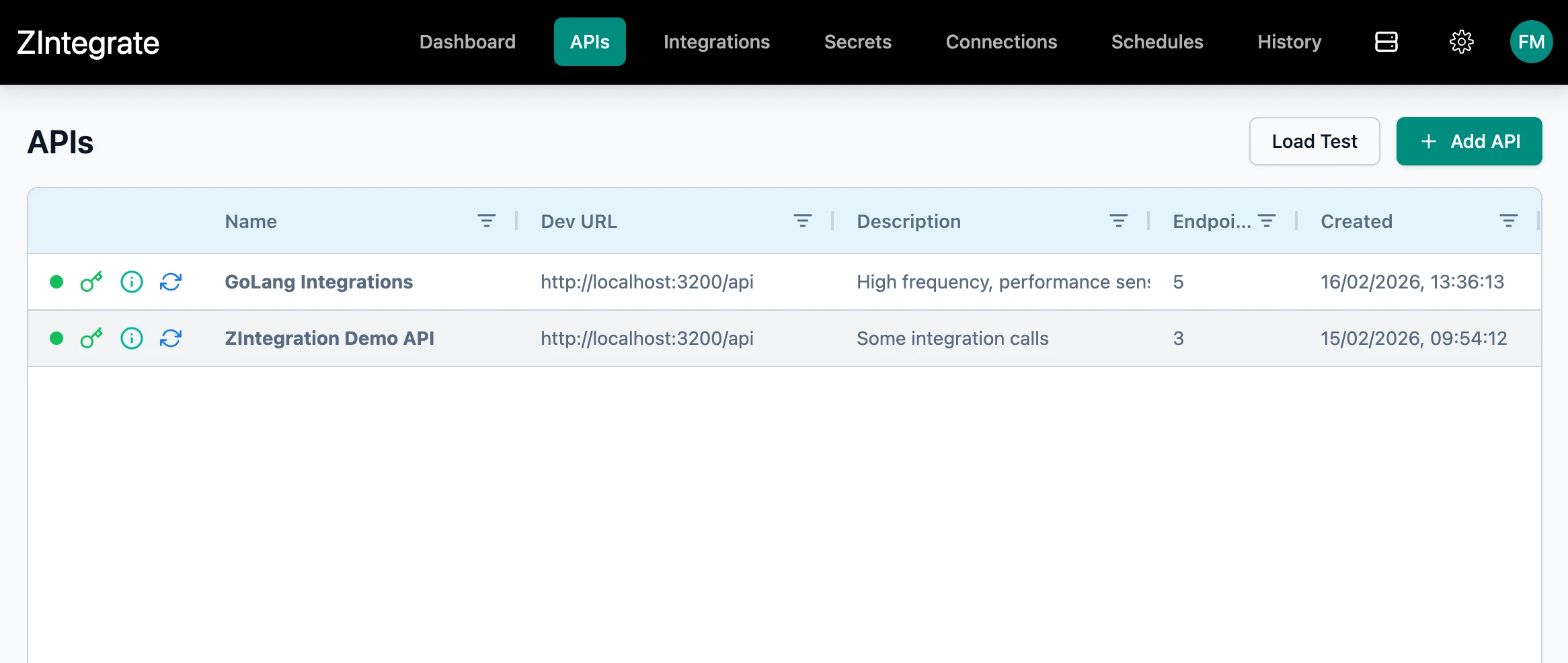The width and height of the screenshot is (1568, 663).
Task: Open the Description column filter control
Action: (x=1118, y=220)
